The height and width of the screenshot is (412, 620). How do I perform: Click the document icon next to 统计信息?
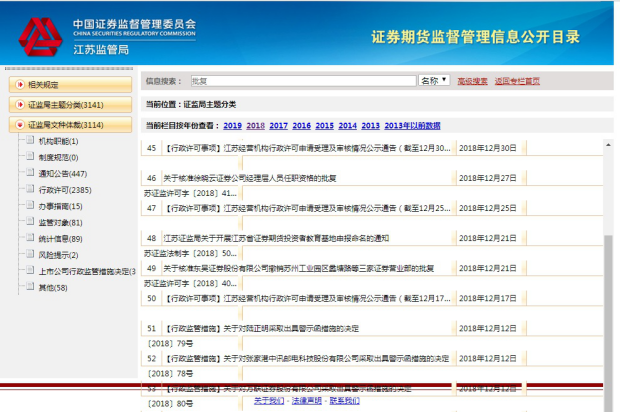pos(29,238)
